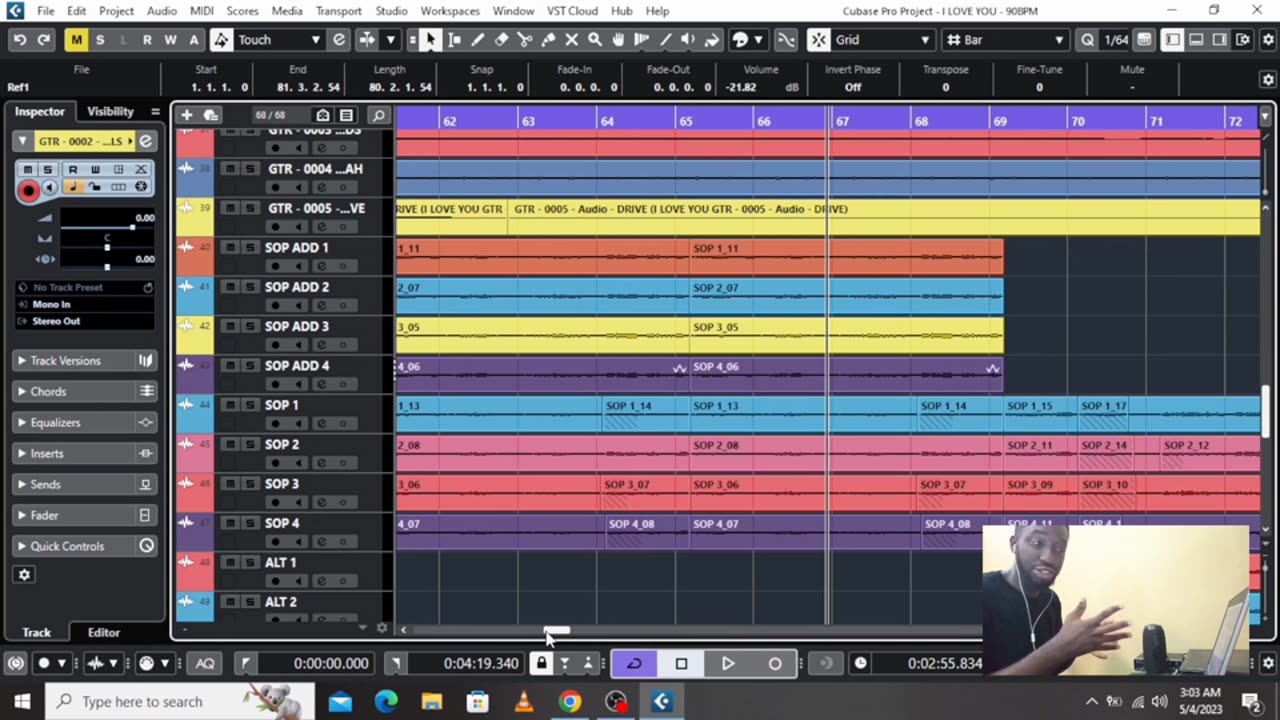Switch to the Visibility tab
Viewport: 1280px width, 720px height.
110,111
